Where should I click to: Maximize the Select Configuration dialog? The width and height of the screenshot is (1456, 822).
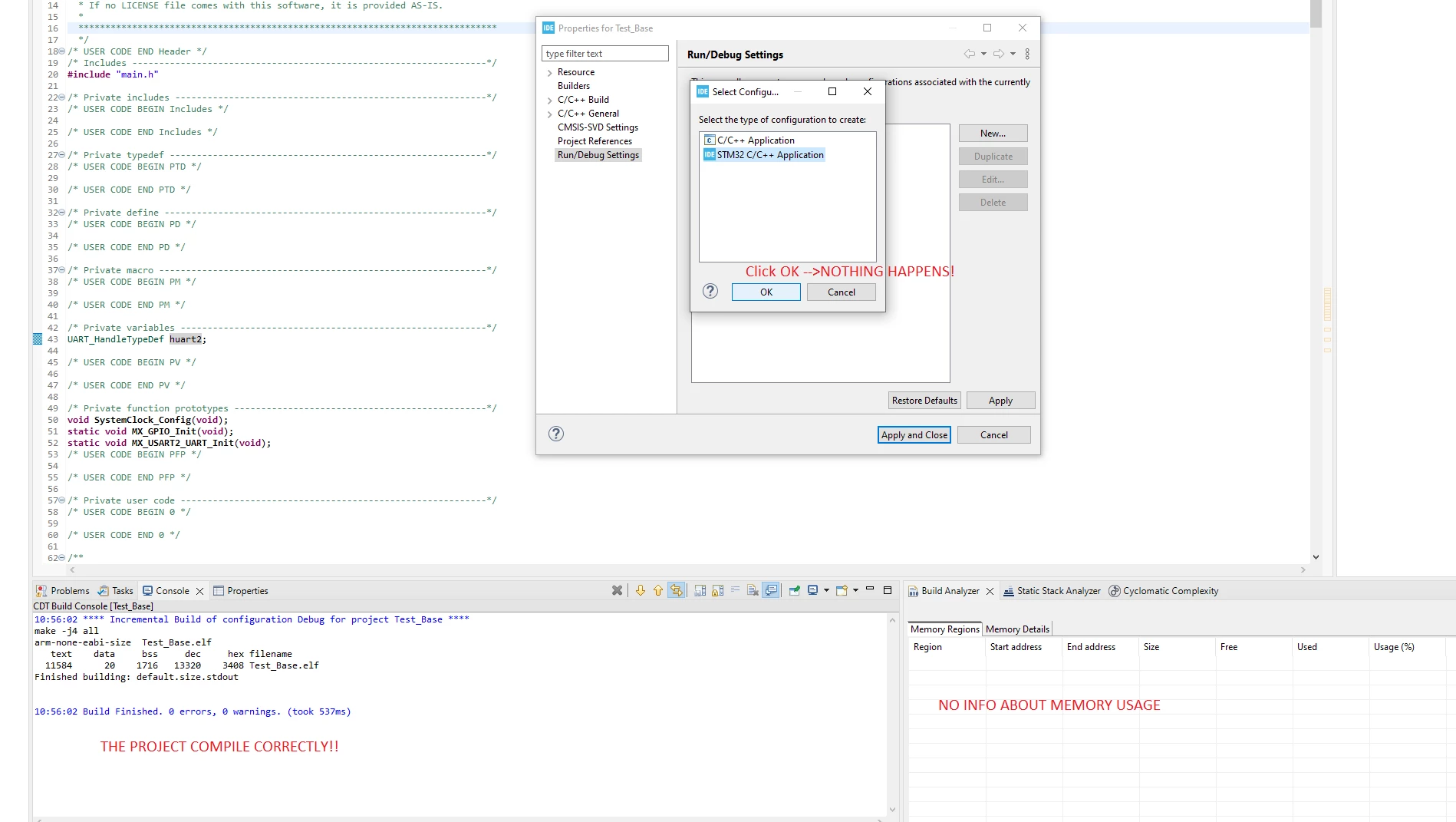pos(832,91)
